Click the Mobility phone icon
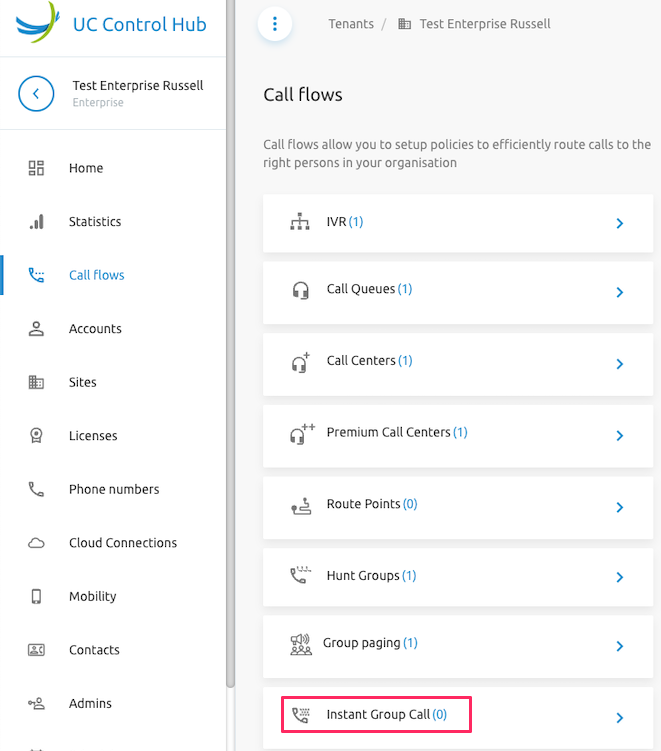Image resolution: width=661 pixels, height=751 pixels. click(37, 597)
